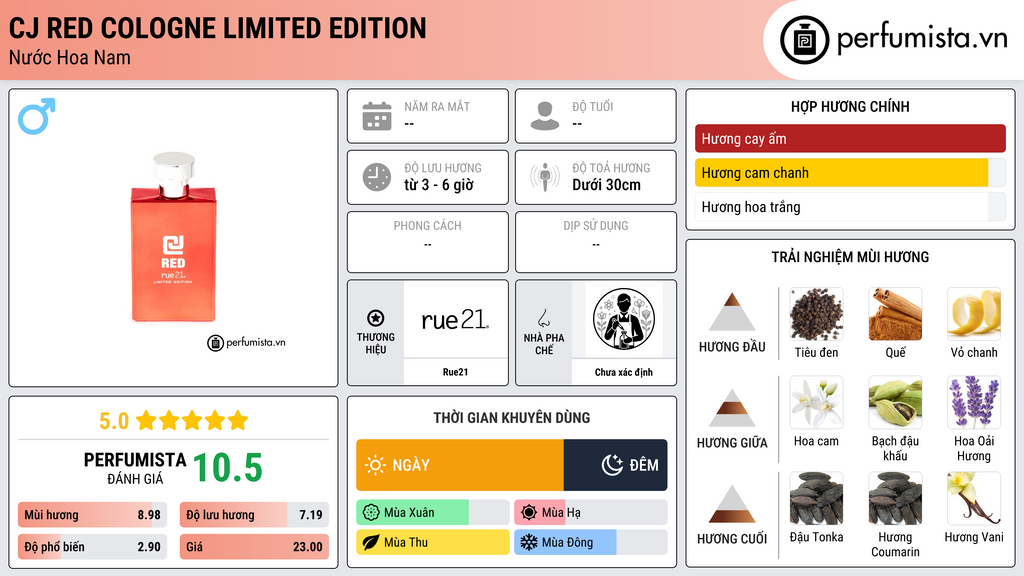Viewport: 1024px width, 576px height.
Task: Click the Mùa Xuân season bar
Action: 433,513
